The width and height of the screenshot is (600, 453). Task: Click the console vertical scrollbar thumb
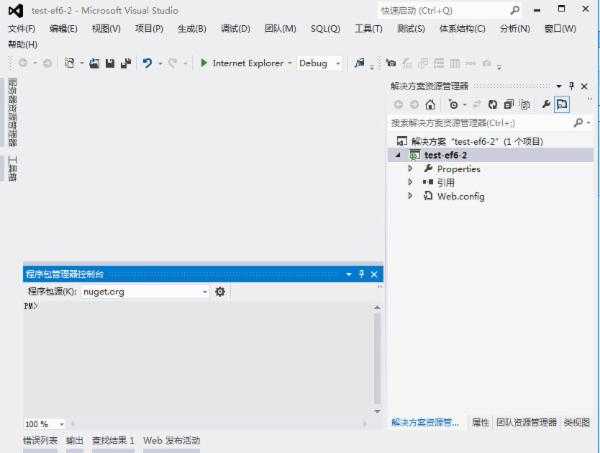377,359
